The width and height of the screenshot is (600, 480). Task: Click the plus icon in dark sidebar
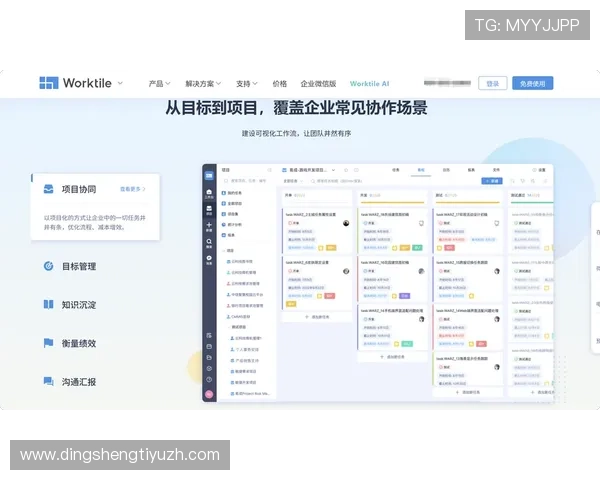(x=209, y=227)
